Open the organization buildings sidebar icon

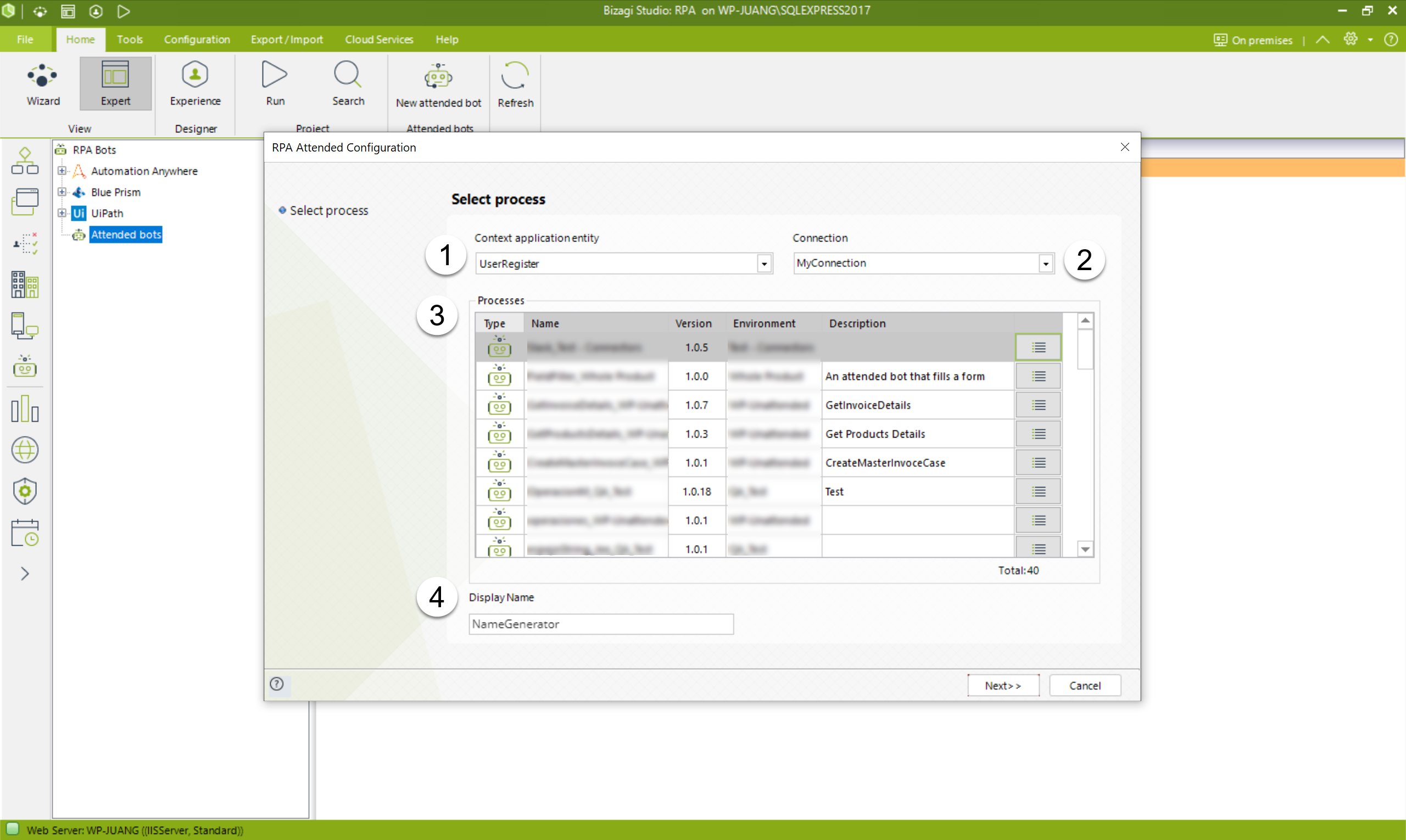pyautogui.click(x=25, y=285)
